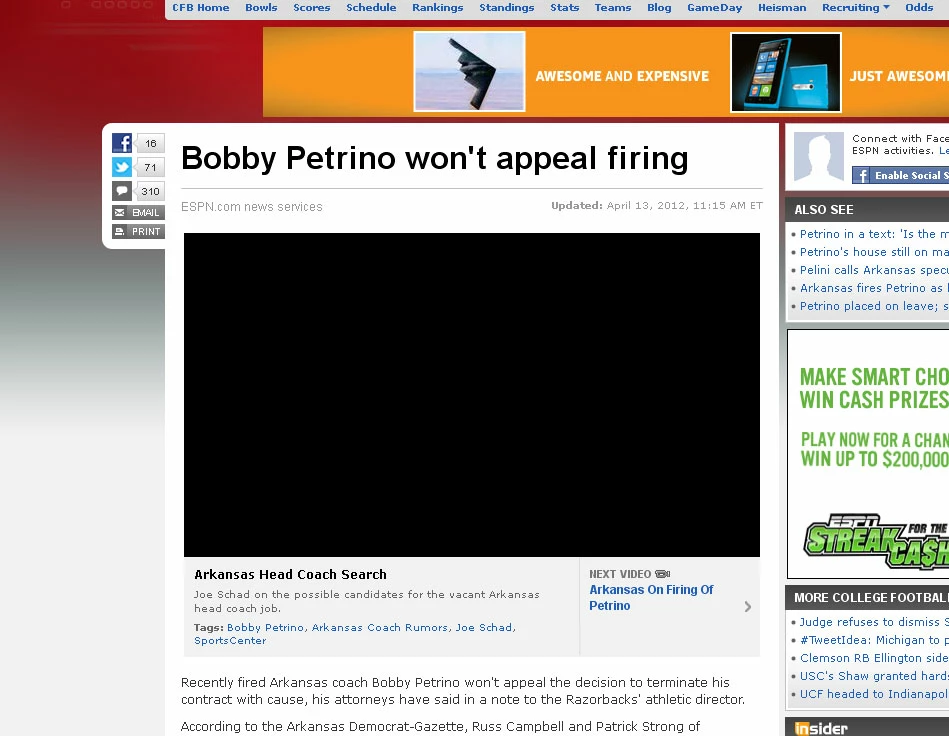949x736 pixels.
Task: Click the PRINT article button
Action: pyautogui.click(x=138, y=231)
